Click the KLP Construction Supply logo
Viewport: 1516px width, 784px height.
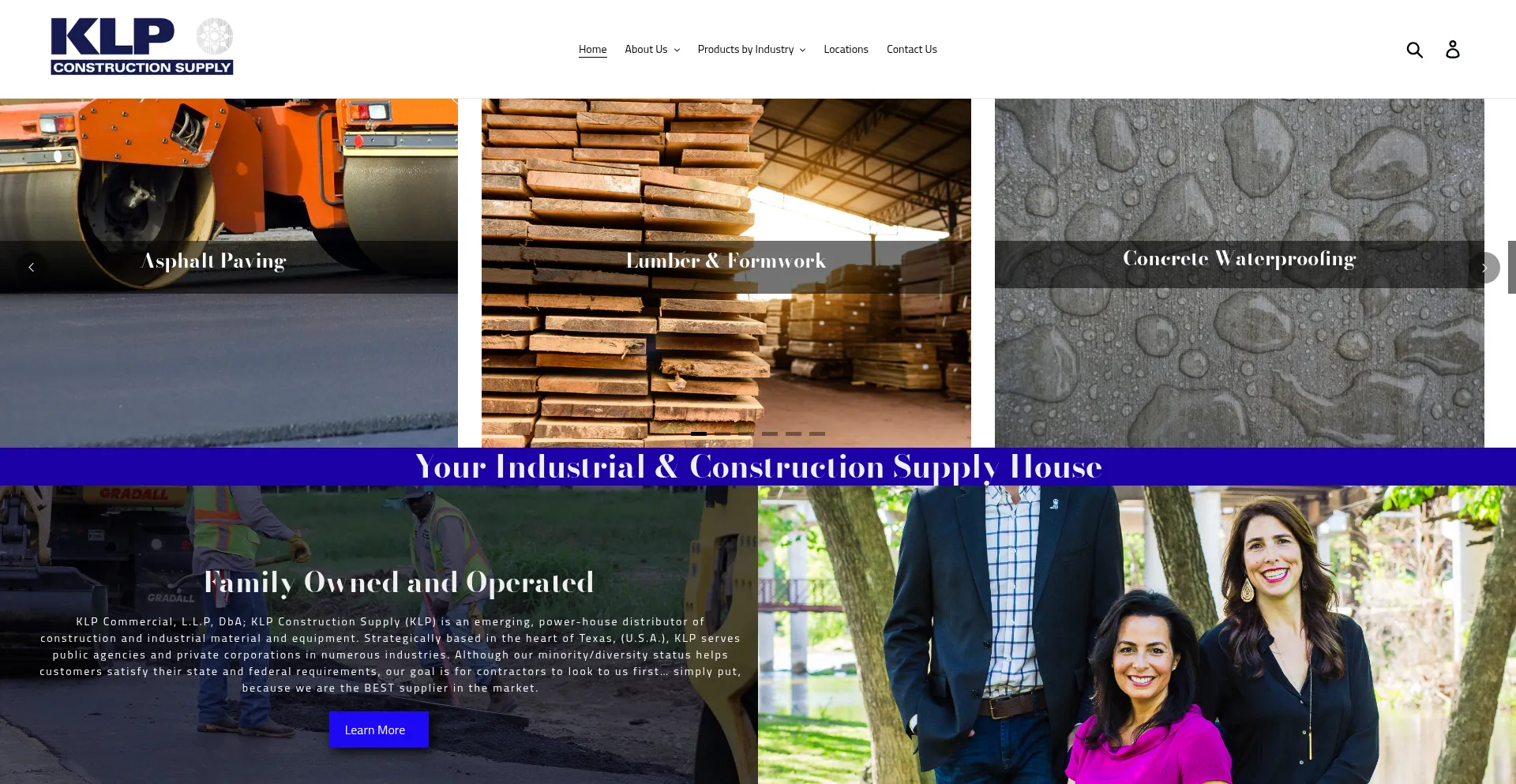point(142,47)
